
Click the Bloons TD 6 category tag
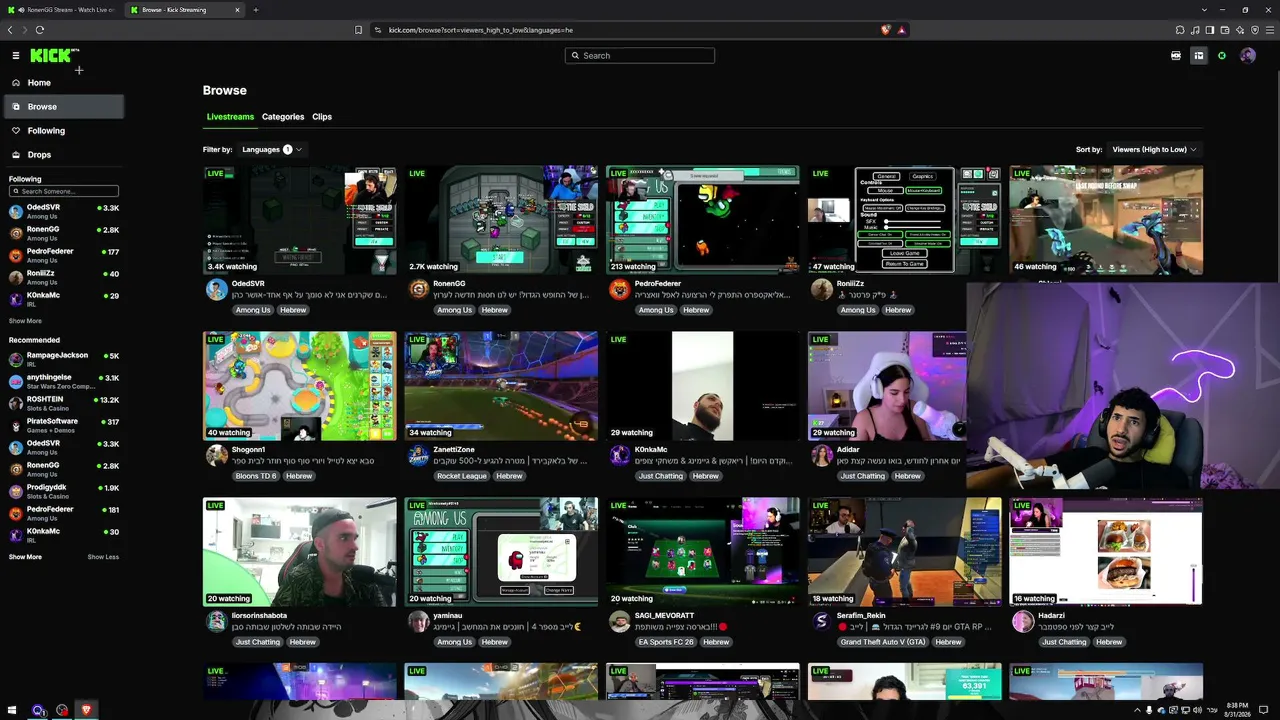tap(255, 476)
